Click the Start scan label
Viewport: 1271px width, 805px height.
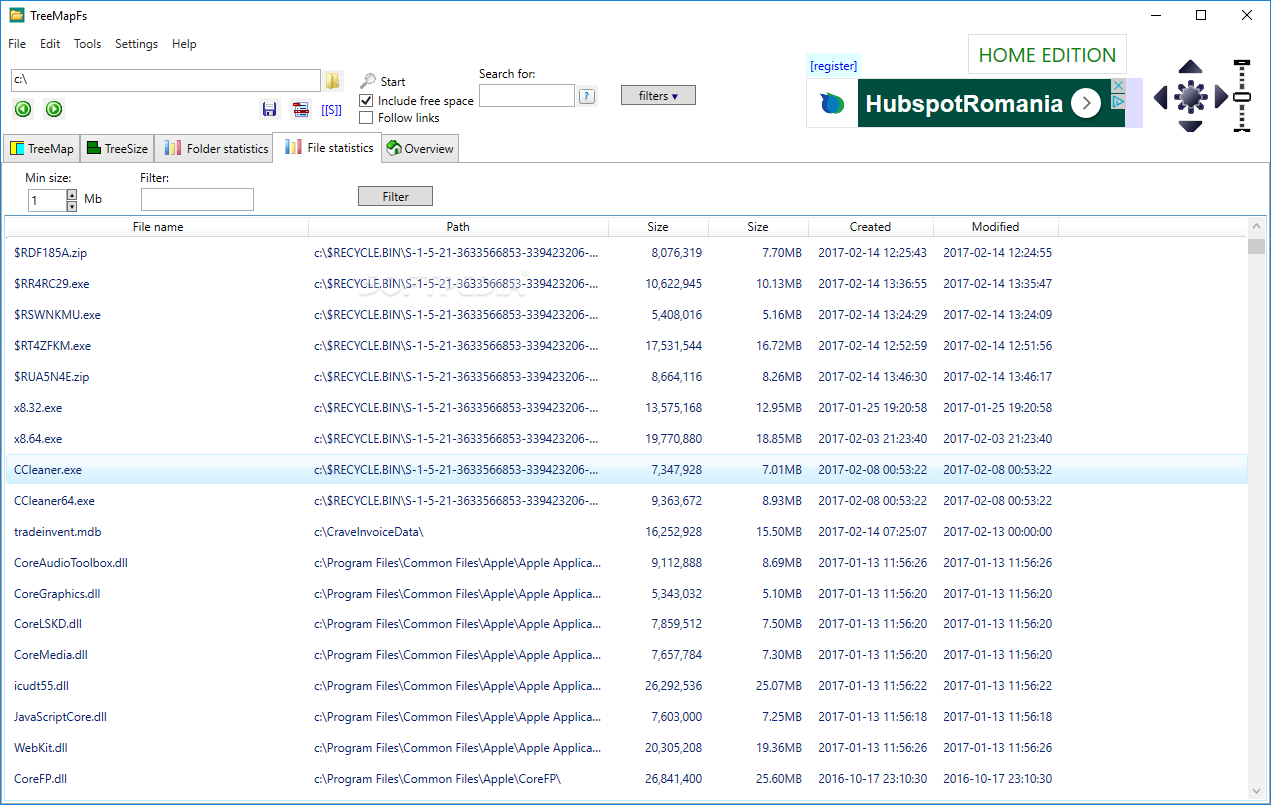click(x=393, y=82)
